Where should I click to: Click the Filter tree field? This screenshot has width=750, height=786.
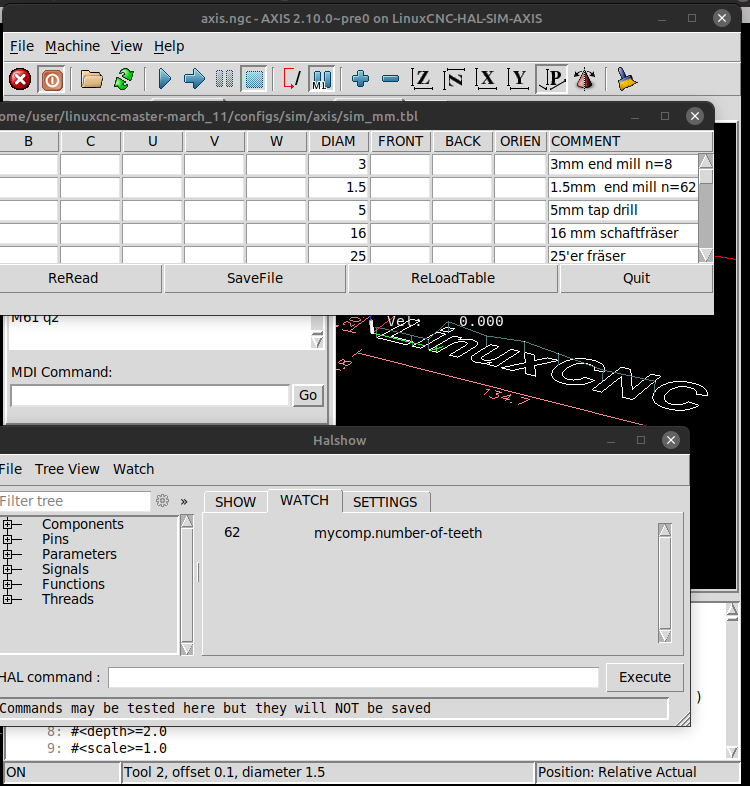[x=74, y=501]
